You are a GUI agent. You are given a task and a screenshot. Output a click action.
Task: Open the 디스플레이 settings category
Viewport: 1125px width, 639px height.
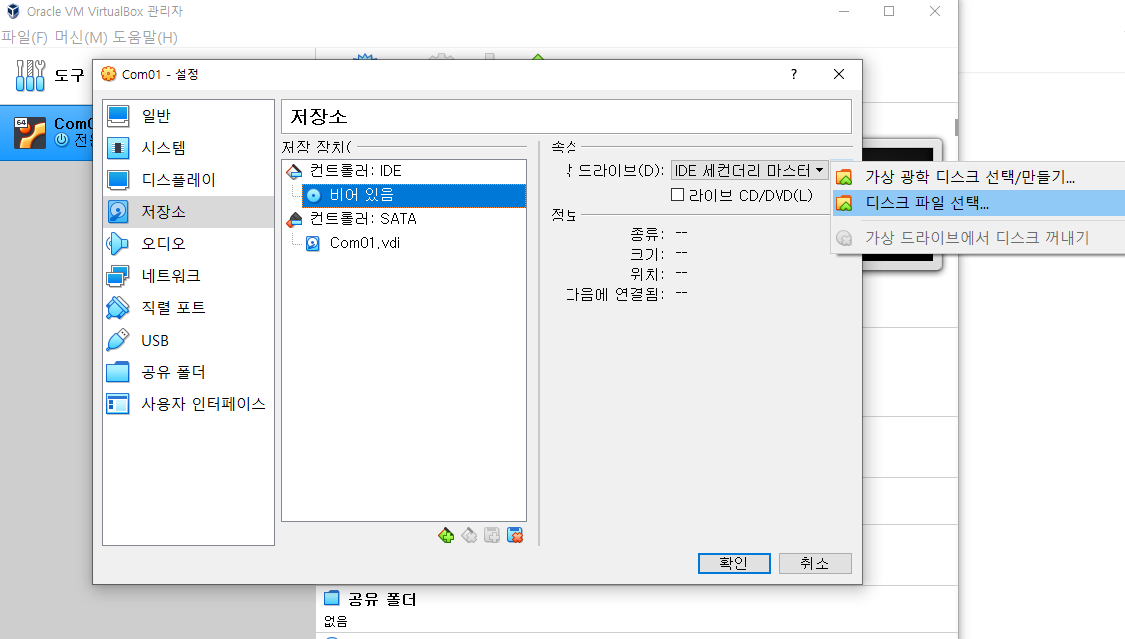(x=188, y=179)
